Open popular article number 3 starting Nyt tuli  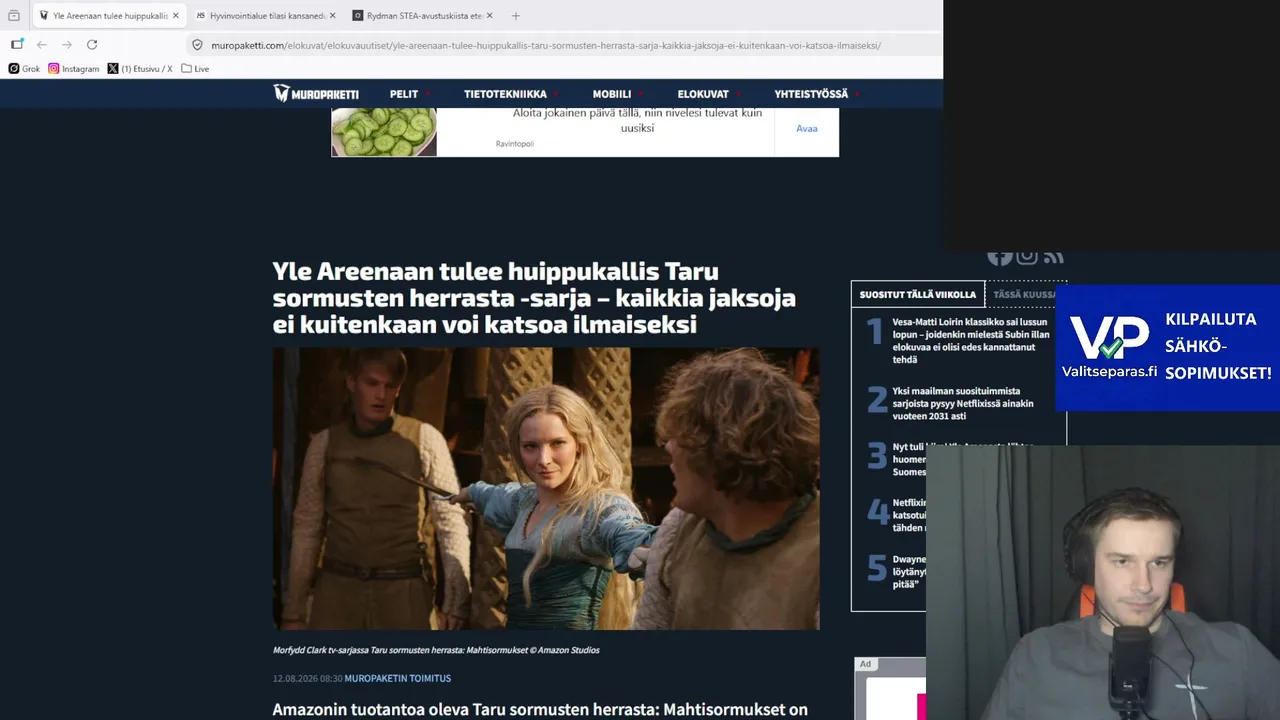click(909, 459)
